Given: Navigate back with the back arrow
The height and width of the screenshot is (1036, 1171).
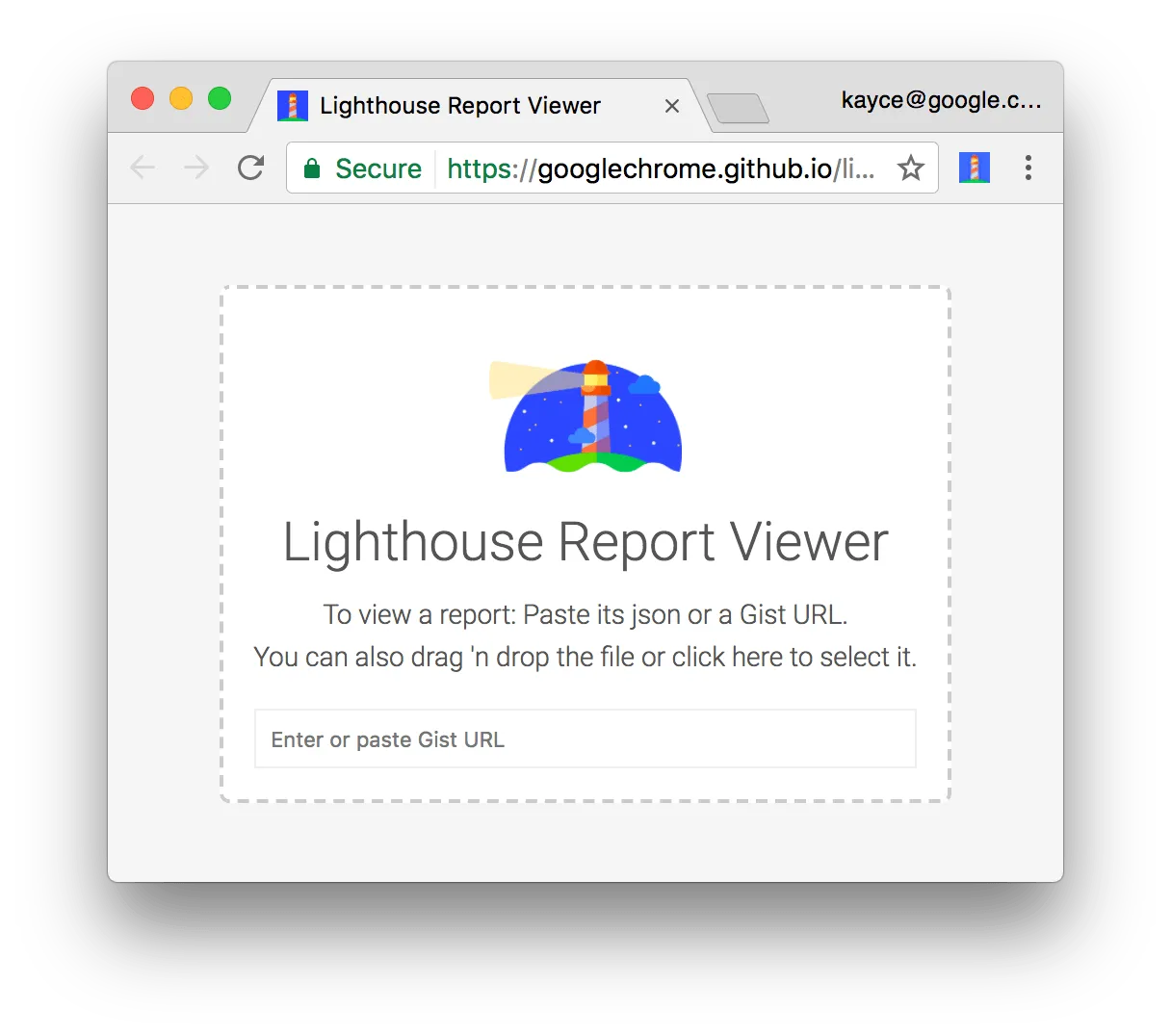Looking at the screenshot, I should tap(143, 168).
